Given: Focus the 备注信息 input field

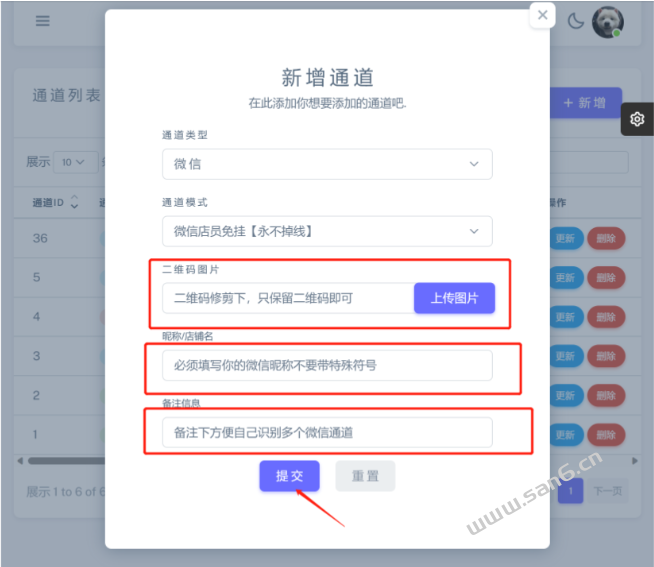Looking at the screenshot, I should (327, 432).
